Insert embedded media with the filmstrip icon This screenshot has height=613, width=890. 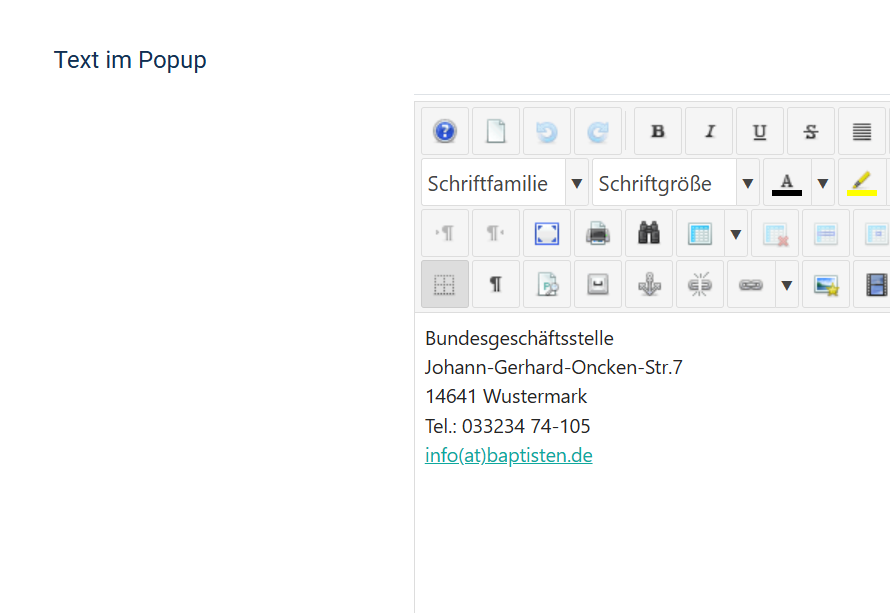pos(875,283)
